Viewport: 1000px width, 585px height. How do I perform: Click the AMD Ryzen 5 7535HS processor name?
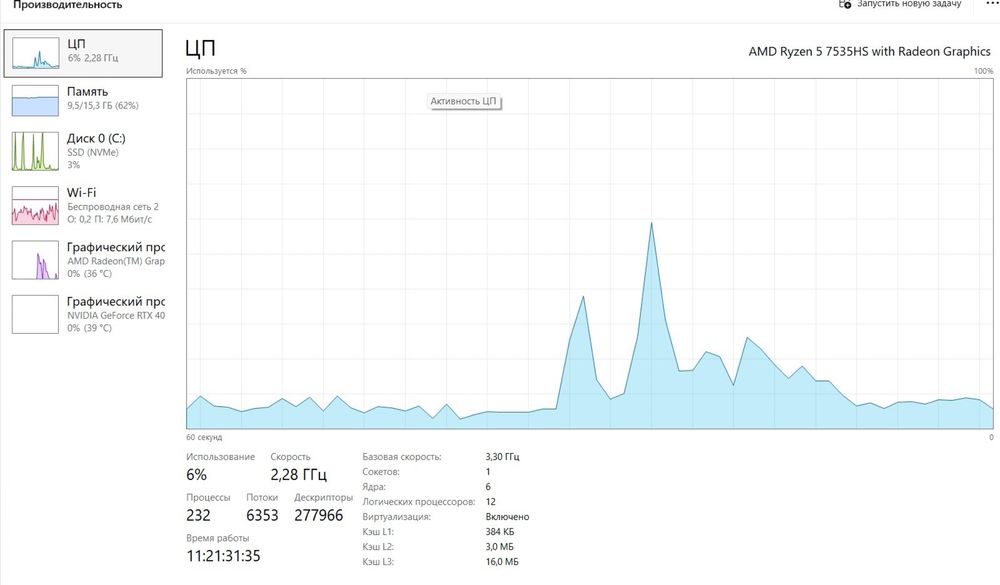click(869, 52)
